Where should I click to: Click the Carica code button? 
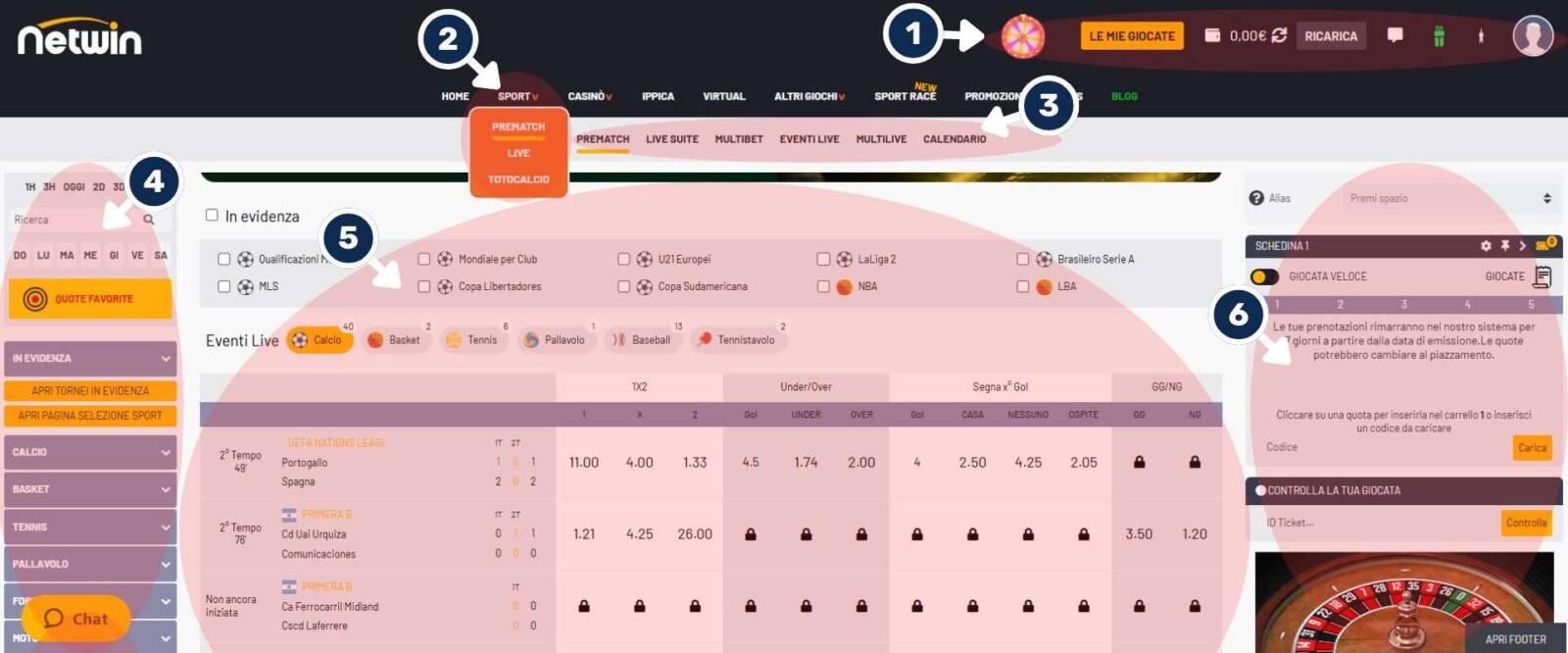click(x=1533, y=447)
